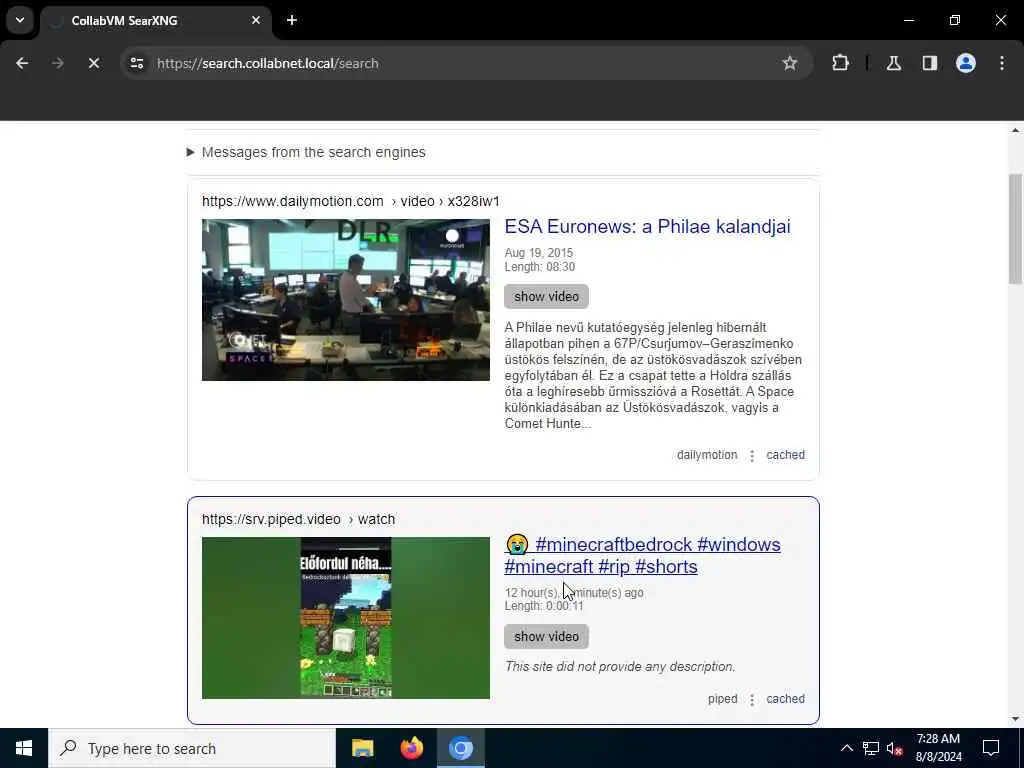The width and height of the screenshot is (1024, 768).
Task: Open cached version of piped result
Action: click(785, 699)
